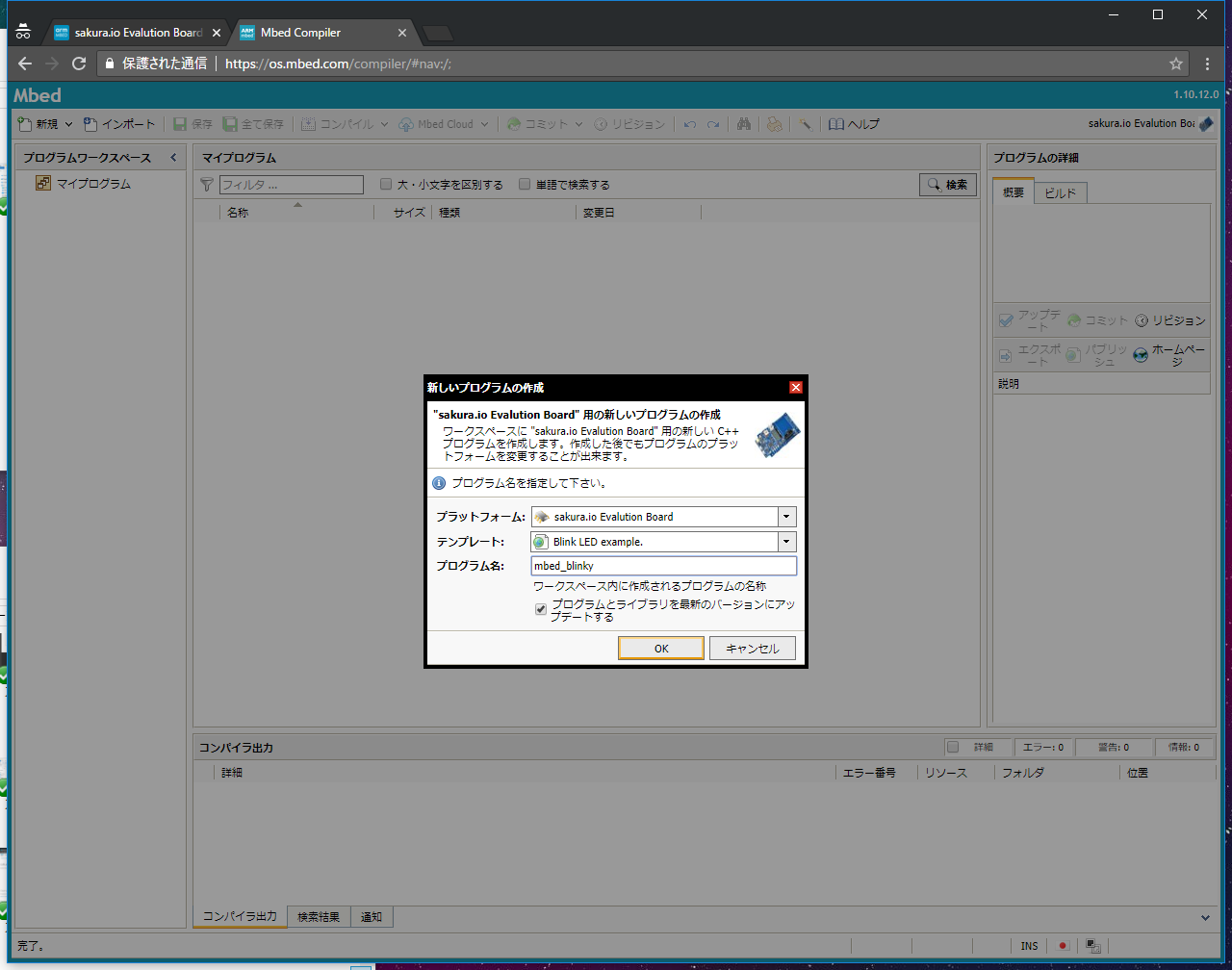
Task: Switch to sakura.io Evalution Board browser tab
Action: [139, 33]
